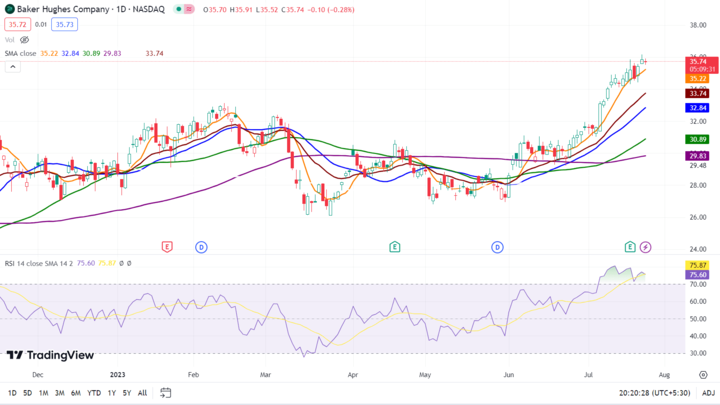Screen dimensions: 720x405
Task: Click the Vol indicator label
Action: tap(10, 40)
